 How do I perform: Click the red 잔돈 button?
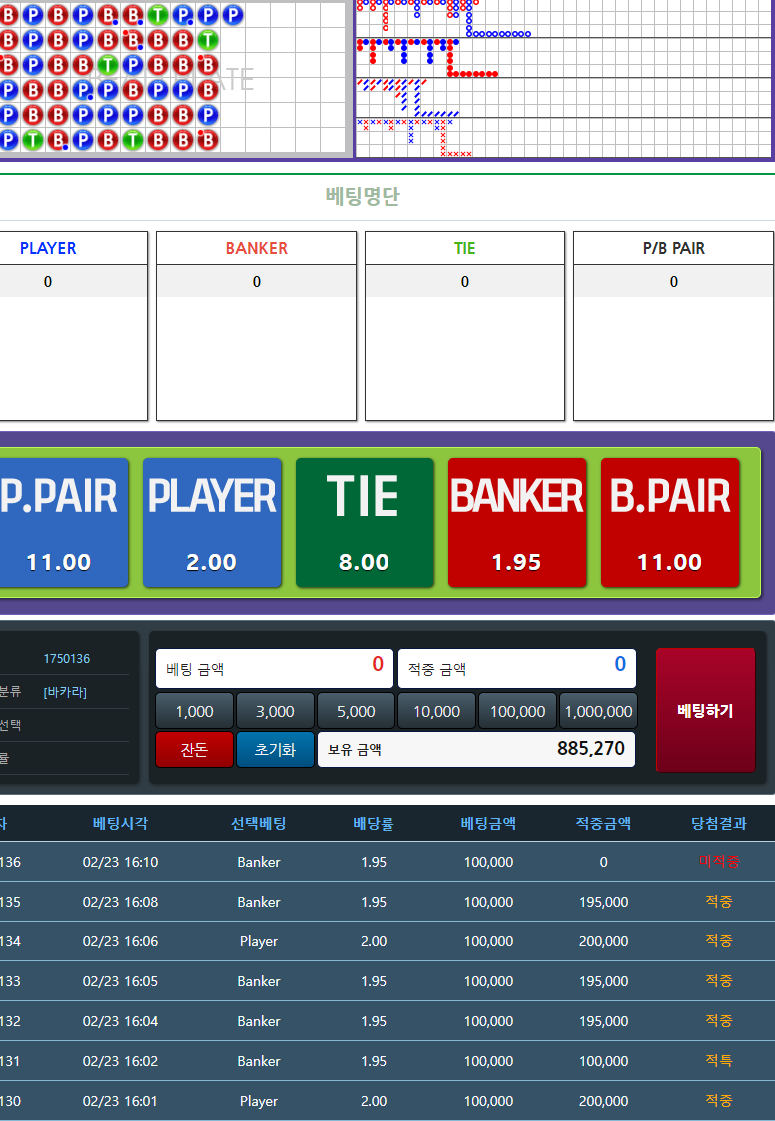[194, 749]
